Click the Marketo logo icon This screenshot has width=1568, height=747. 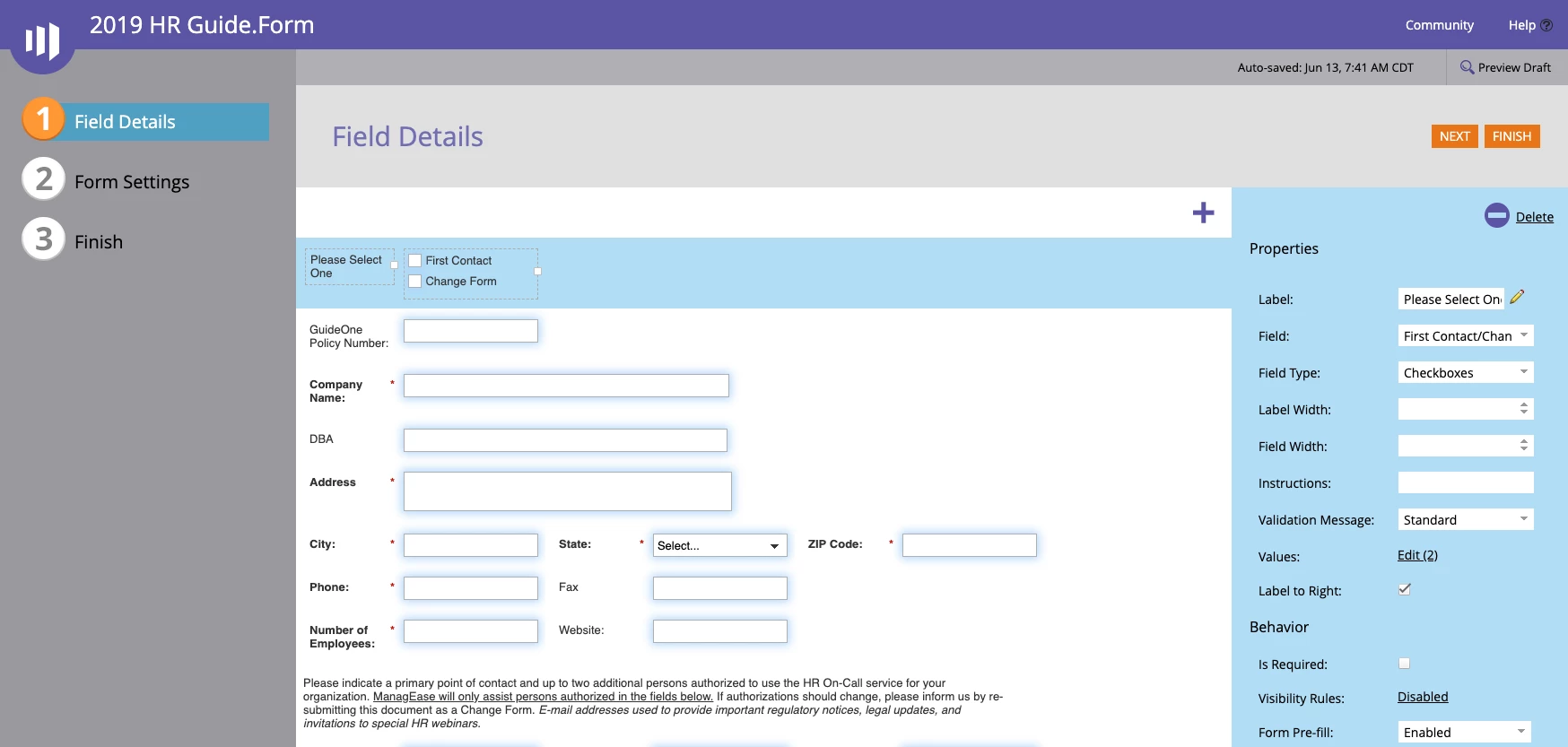tap(42, 40)
